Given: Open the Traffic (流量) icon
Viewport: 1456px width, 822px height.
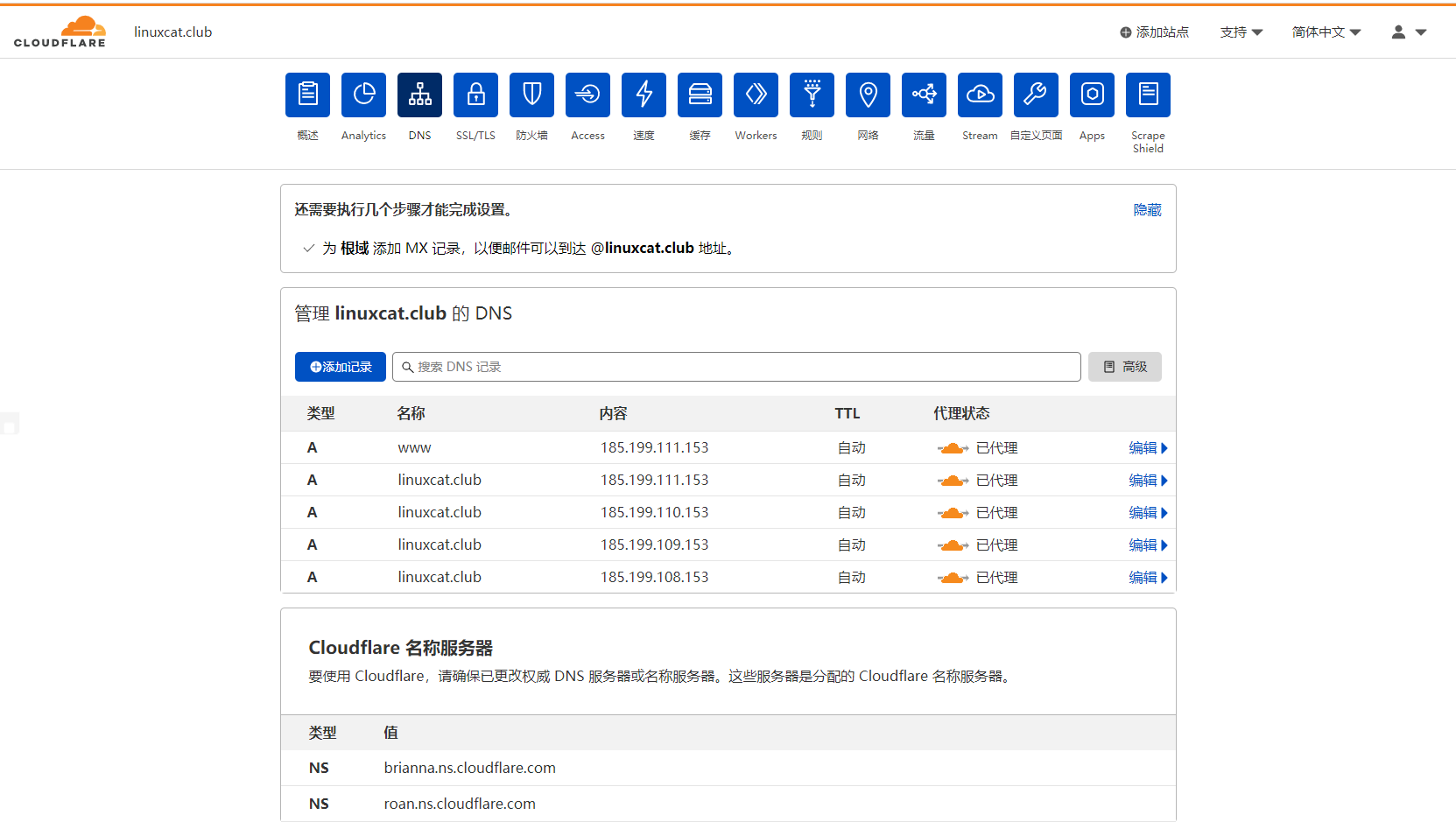Looking at the screenshot, I should tap(924, 95).
